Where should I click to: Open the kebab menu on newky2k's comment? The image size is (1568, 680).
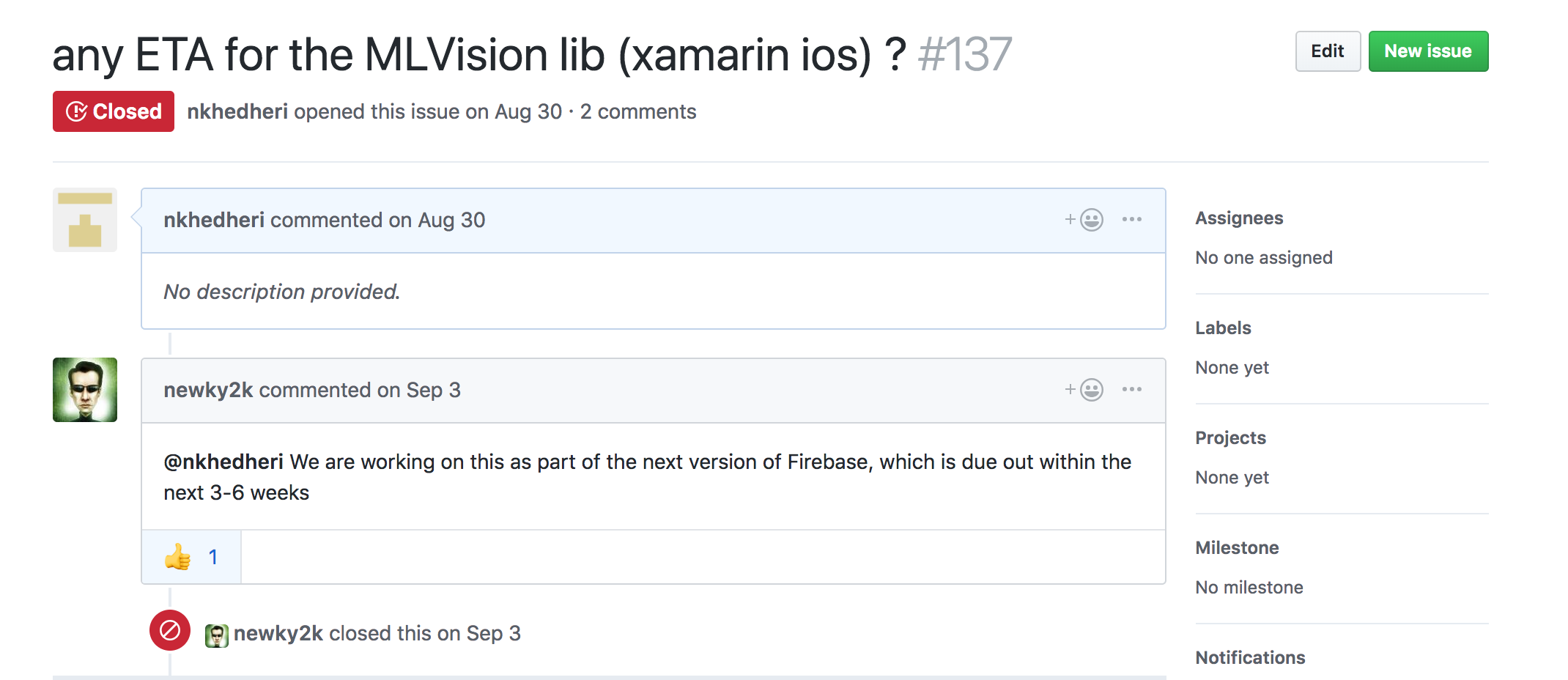click(x=1132, y=389)
